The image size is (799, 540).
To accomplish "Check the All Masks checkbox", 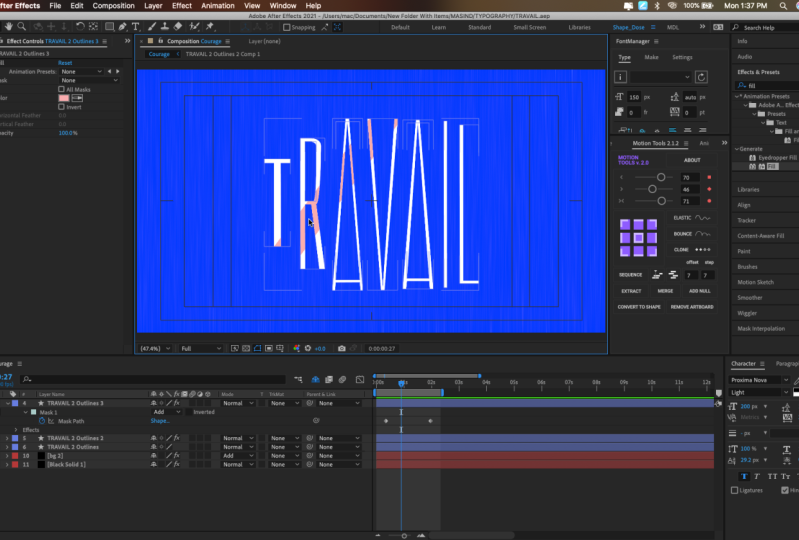I will tap(61, 89).
